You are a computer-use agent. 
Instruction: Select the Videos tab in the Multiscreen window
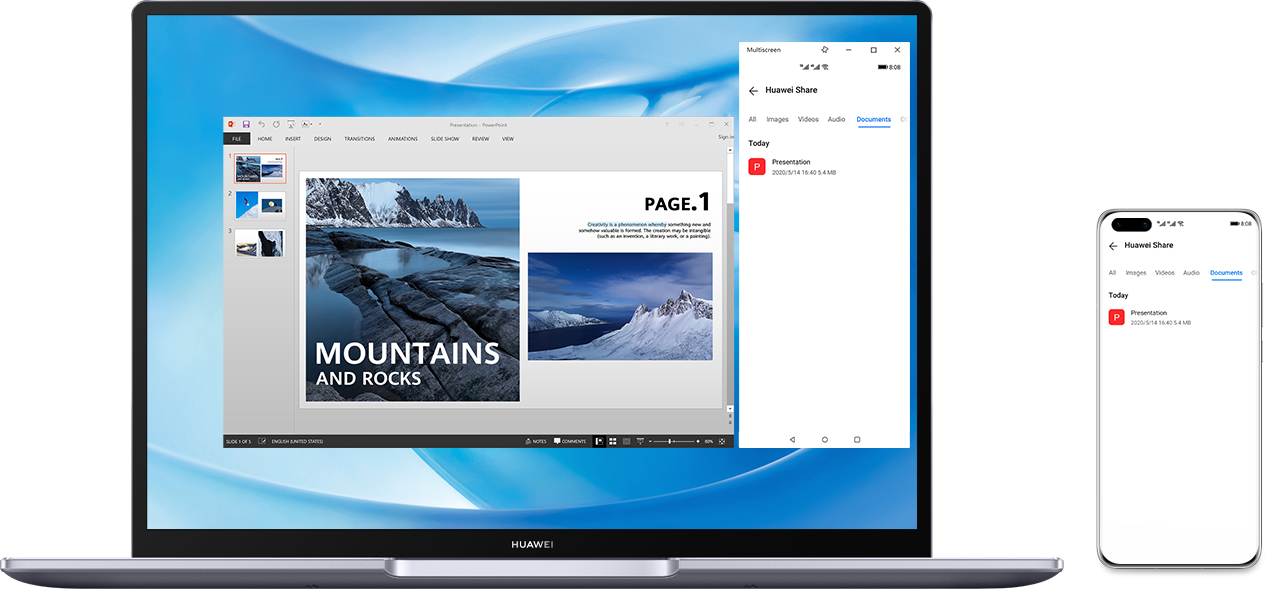pyautogui.click(x=808, y=120)
